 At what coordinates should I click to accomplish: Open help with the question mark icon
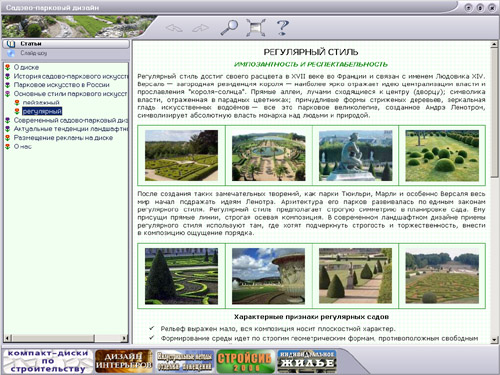(283, 27)
